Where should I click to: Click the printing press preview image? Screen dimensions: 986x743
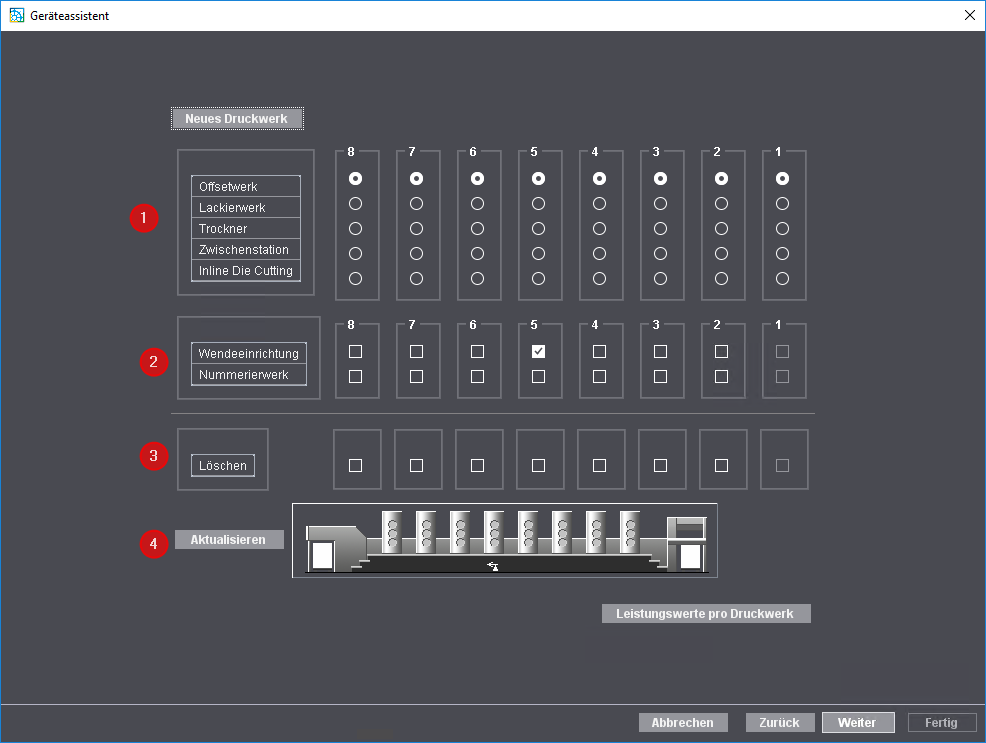click(x=505, y=541)
